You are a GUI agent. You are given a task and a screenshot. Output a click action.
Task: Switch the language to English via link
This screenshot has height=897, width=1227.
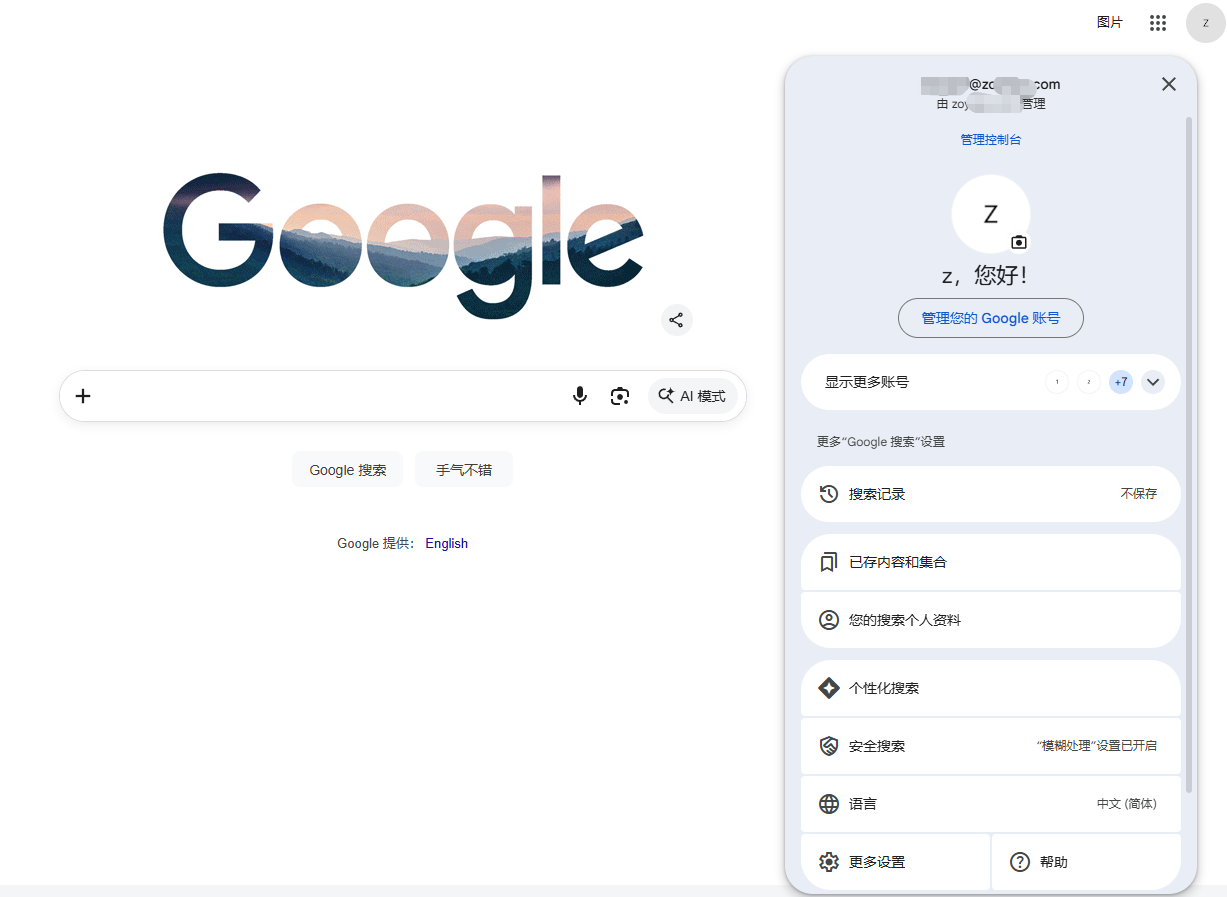[x=446, y=543]
